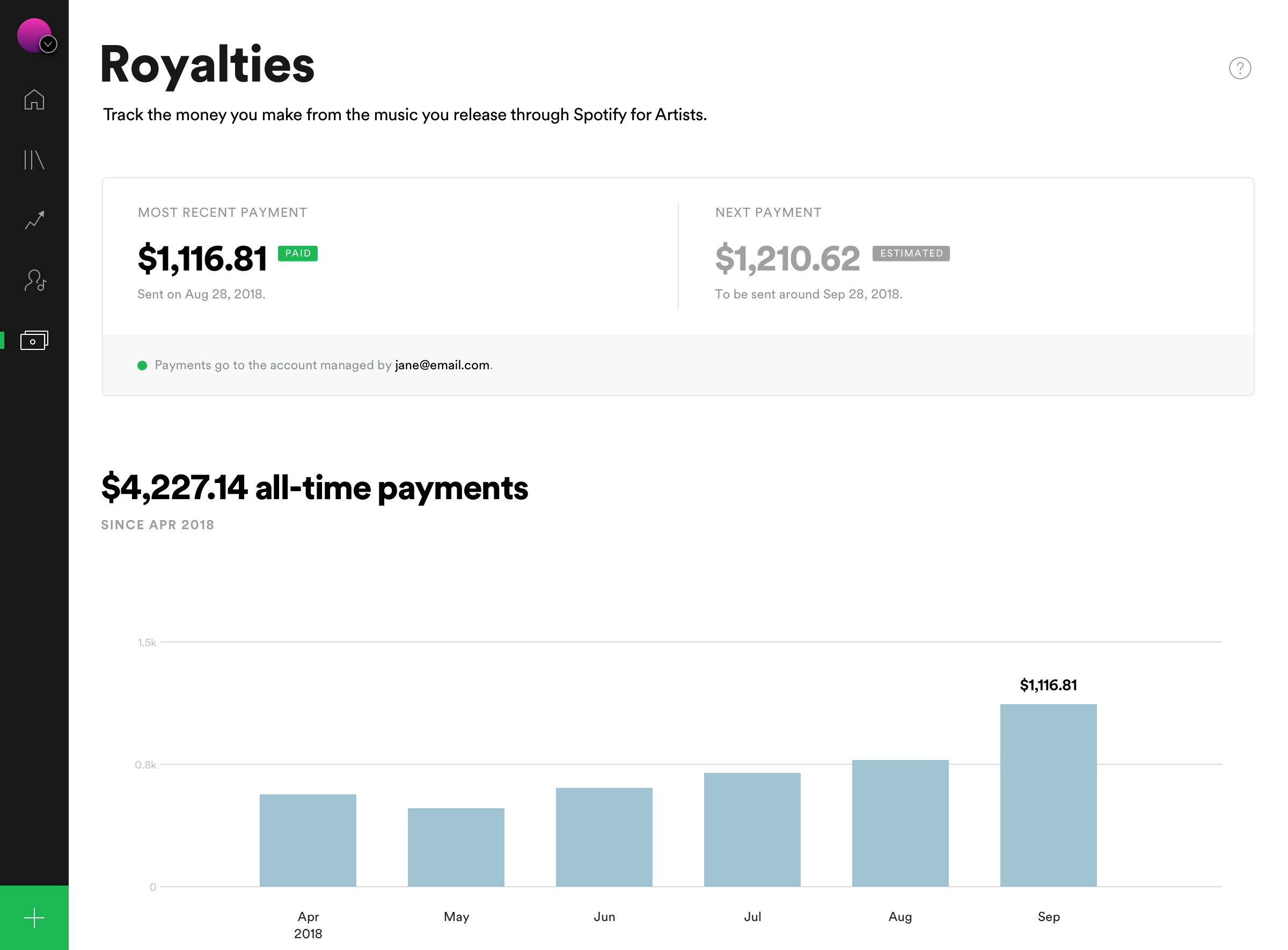Click the gray ESTIMATED badge
The width and height of the screenshot is (1288, 950).
(911, 253)
